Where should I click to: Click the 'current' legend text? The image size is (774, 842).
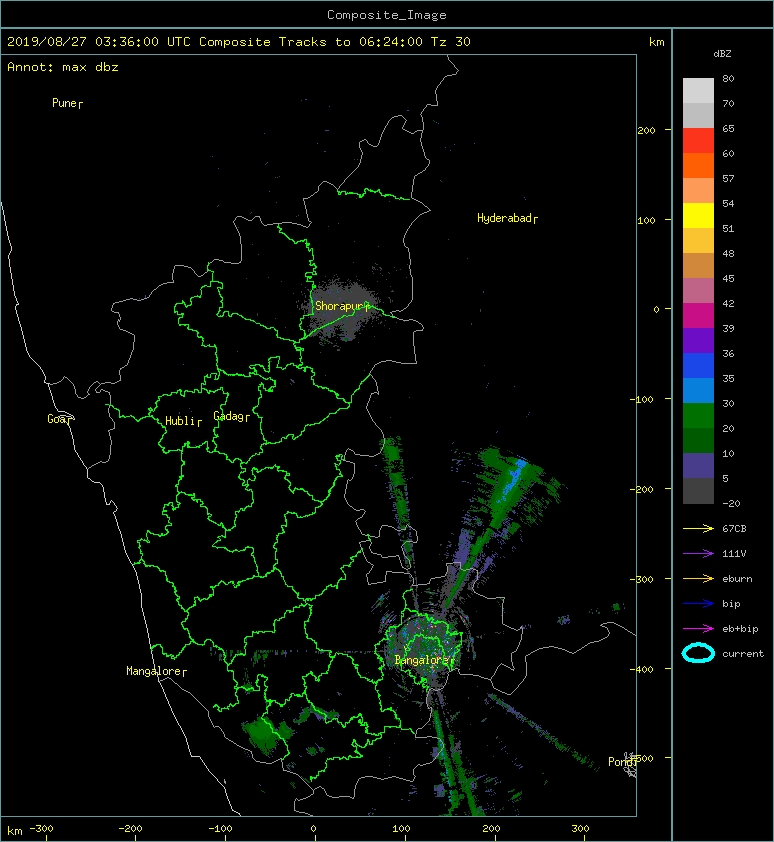click(743, 654)
